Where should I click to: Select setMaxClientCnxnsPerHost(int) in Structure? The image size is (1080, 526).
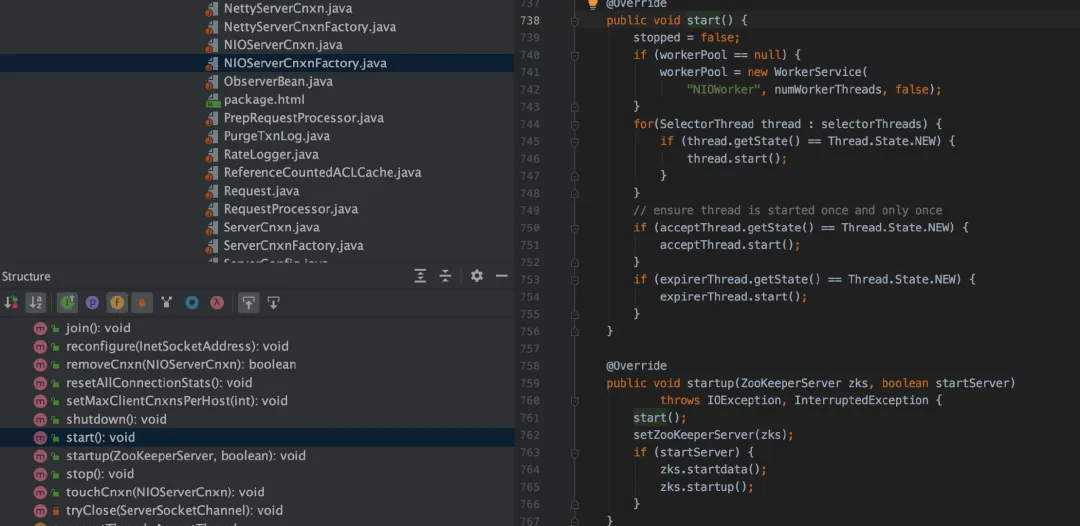tap(176, 401)
